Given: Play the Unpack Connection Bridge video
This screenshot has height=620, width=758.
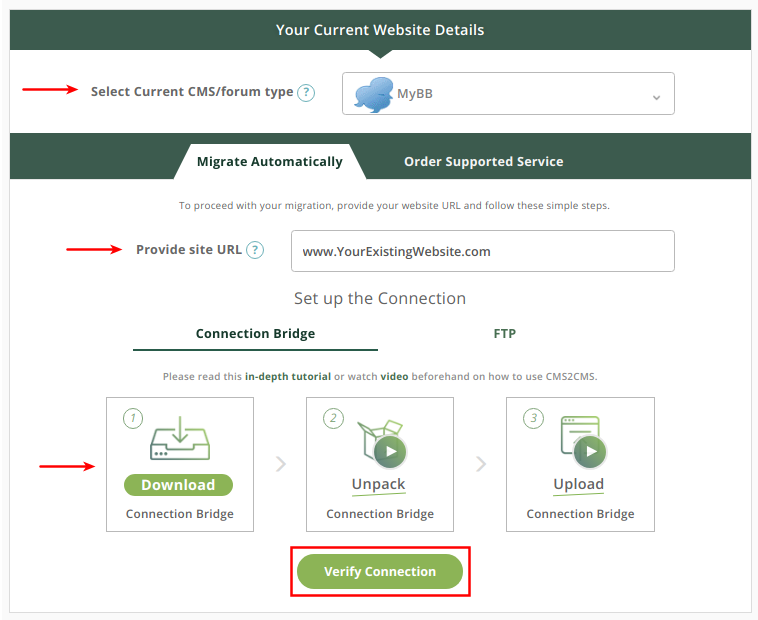Looking at the screenshot, I should pos(390,452).
